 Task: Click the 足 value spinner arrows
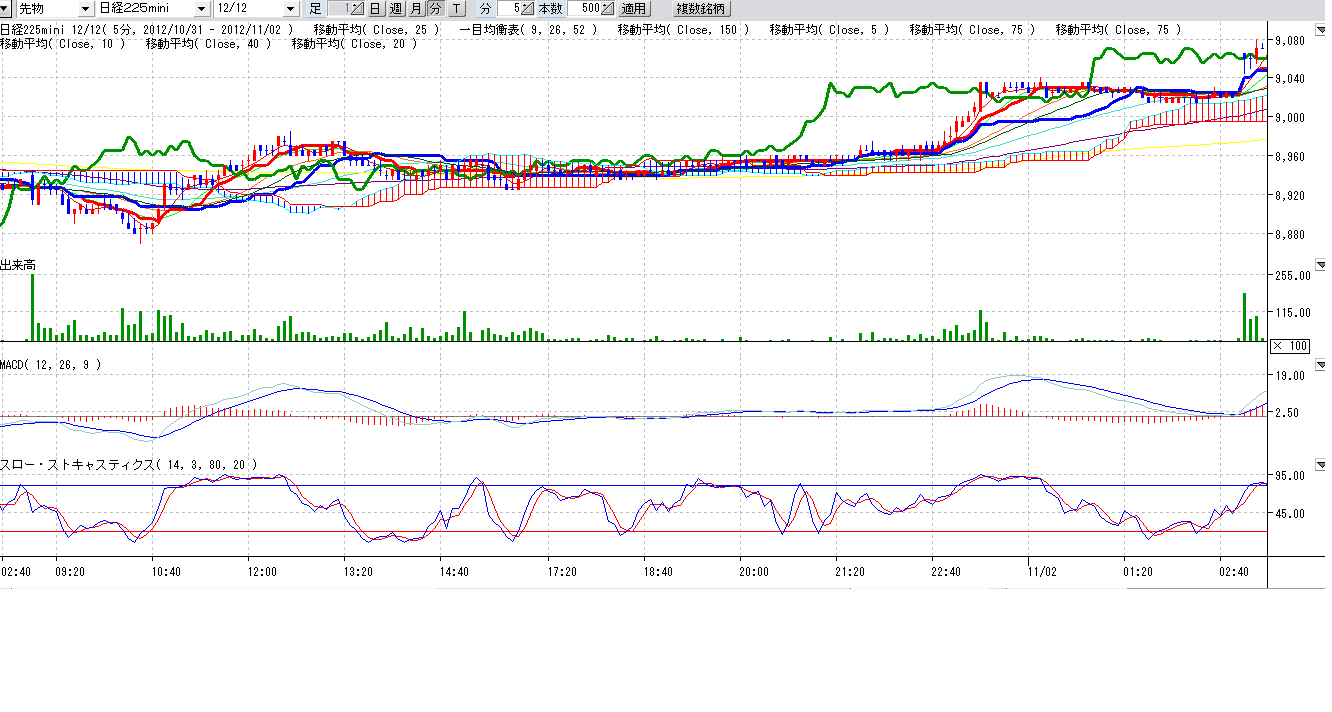pos(358,8)
